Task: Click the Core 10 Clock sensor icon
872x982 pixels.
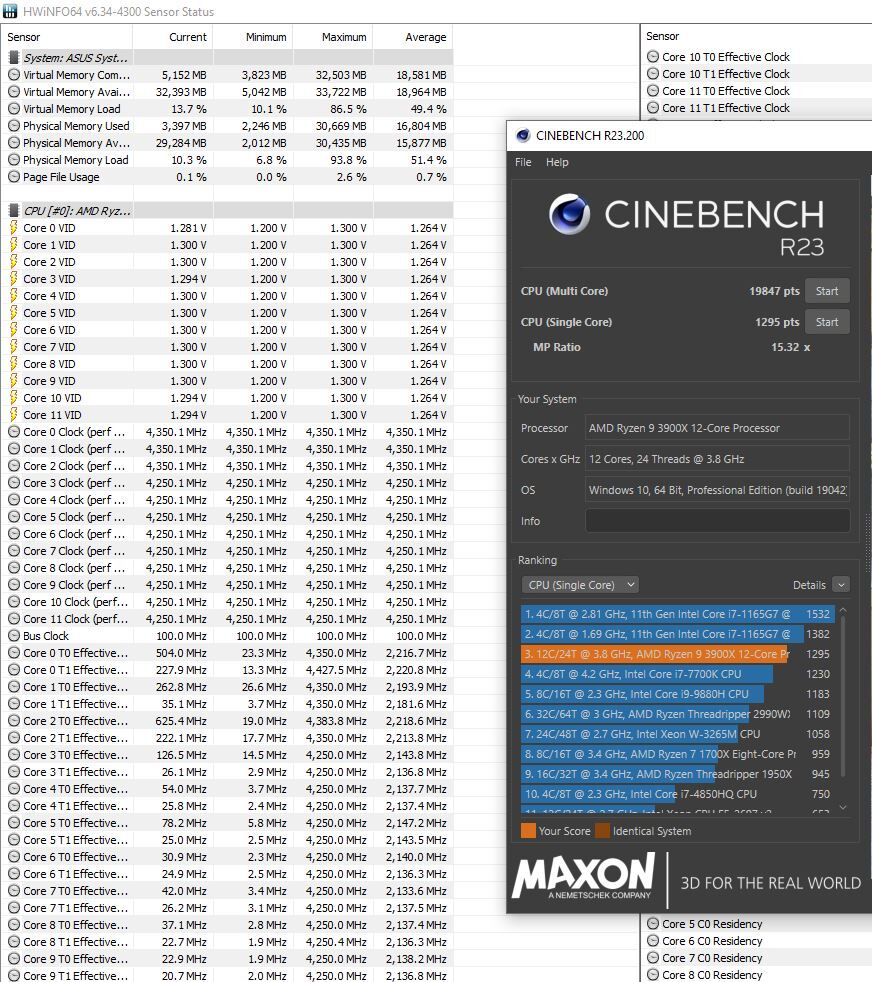Action: 14,601
